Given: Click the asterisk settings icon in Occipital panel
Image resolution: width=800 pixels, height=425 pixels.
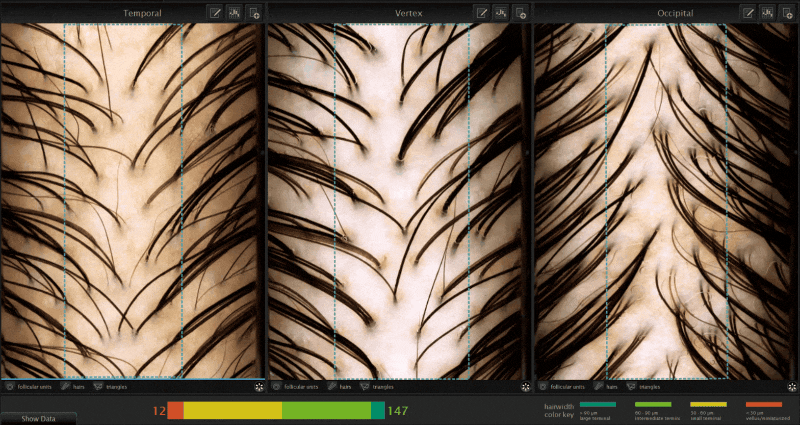Looking at the screenshot, I should (792, 387).
